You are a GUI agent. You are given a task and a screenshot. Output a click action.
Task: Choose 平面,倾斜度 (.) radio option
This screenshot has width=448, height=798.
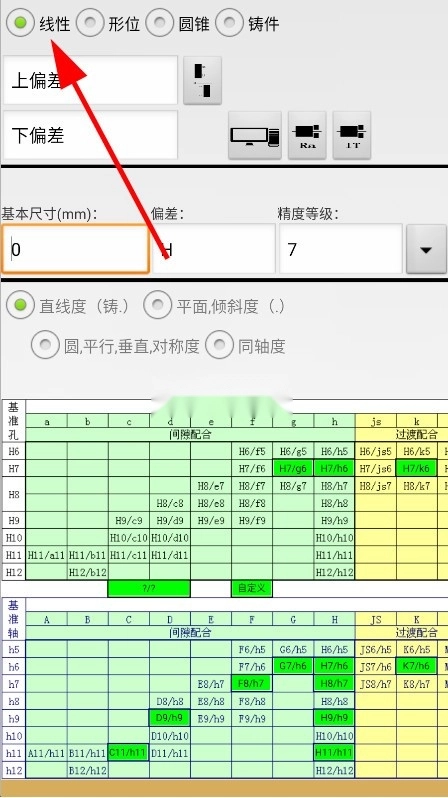coord(157,306)
